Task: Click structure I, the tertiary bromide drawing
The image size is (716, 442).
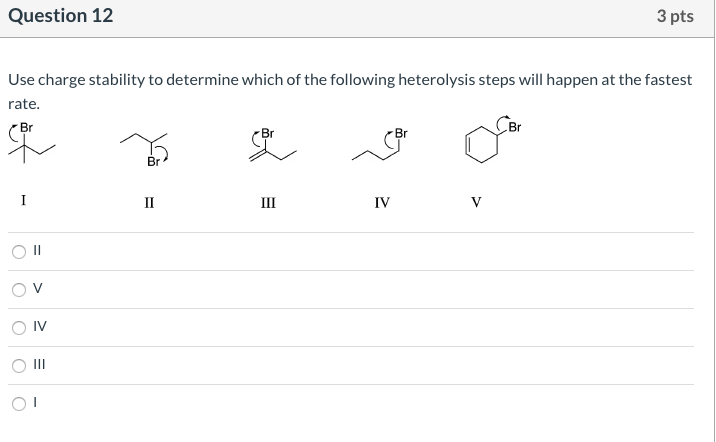Action: point(28,145)
